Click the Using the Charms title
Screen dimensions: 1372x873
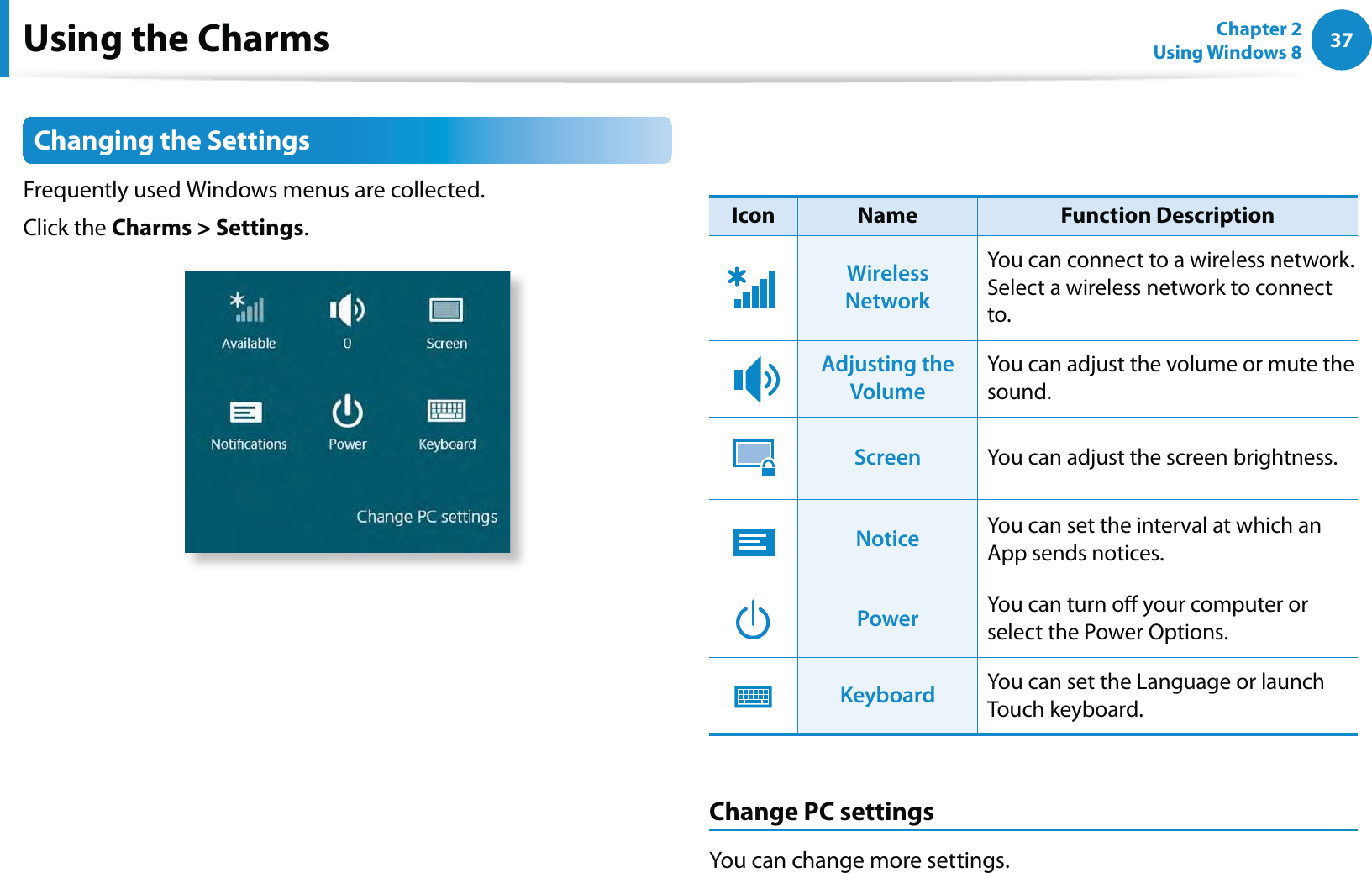click(x=176, y=39)
